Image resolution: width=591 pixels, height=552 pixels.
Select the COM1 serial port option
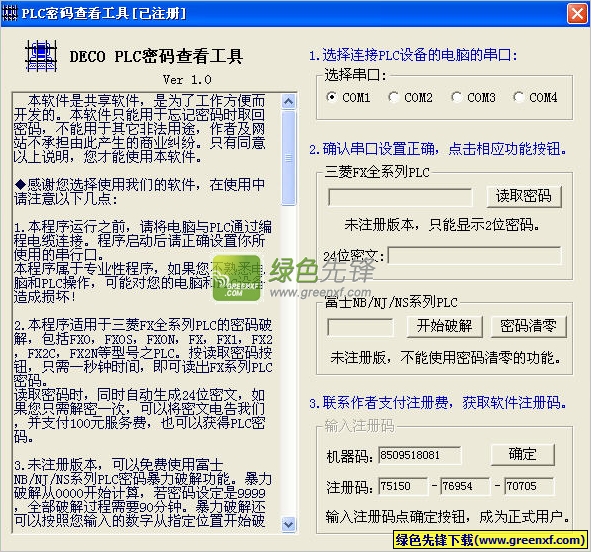pos(348,97)
